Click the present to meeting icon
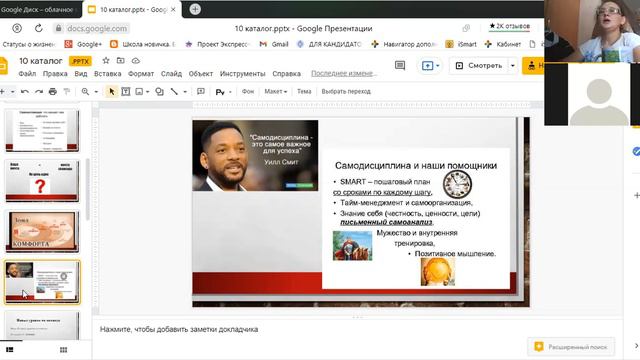 [x=427, y=65]
